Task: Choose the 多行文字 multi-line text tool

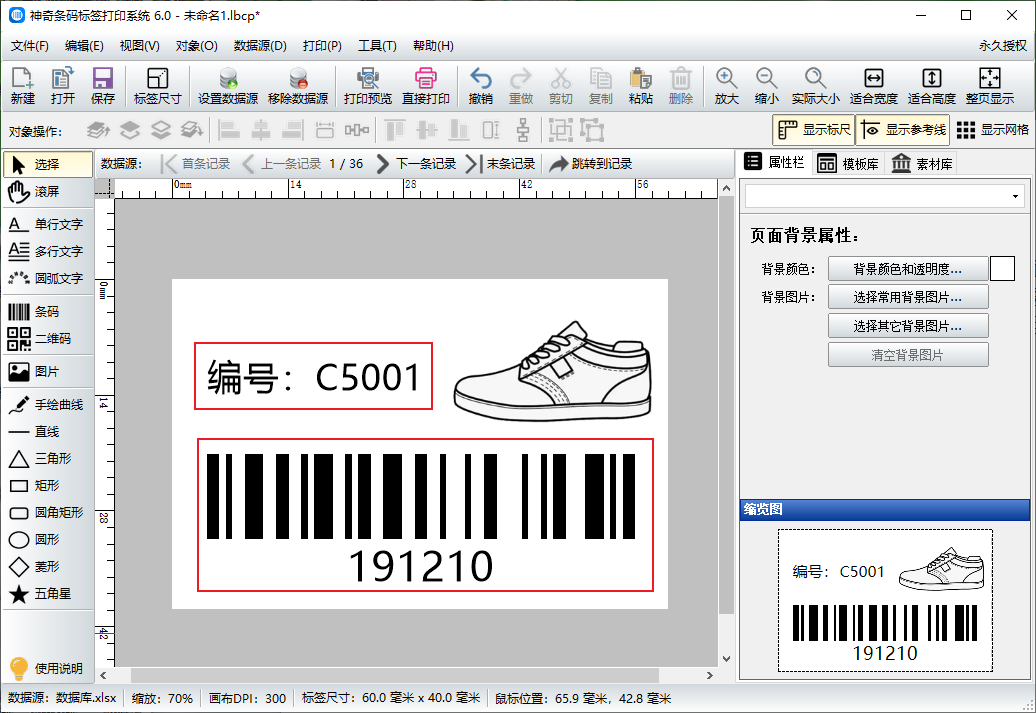Action: click(48, 251)
